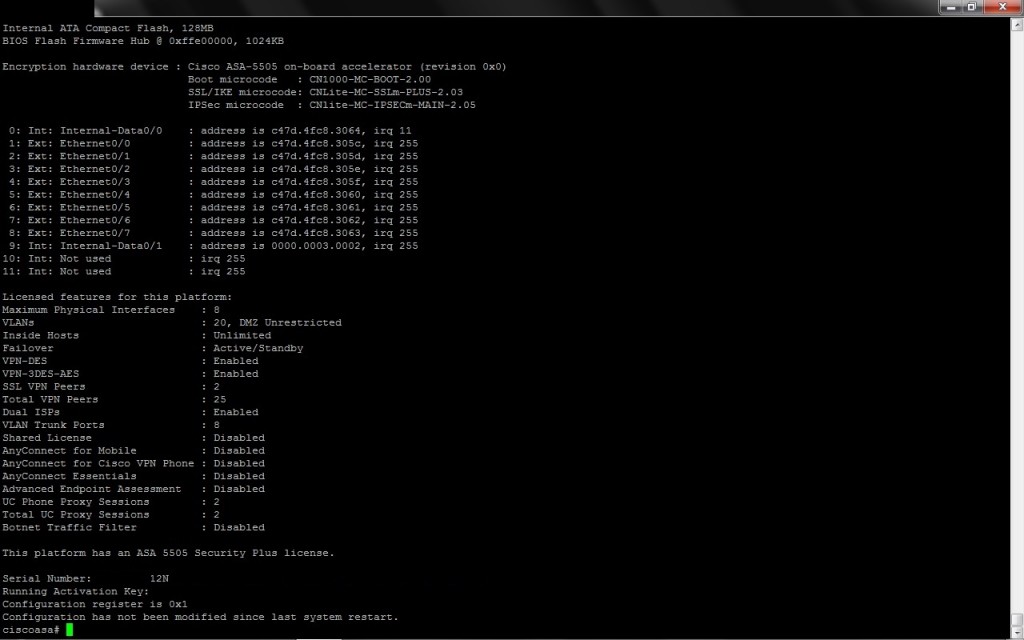This screenshot has height=640, width=1024.
Task: Restore down the terminal window
Action: click(x=972, y=7)
